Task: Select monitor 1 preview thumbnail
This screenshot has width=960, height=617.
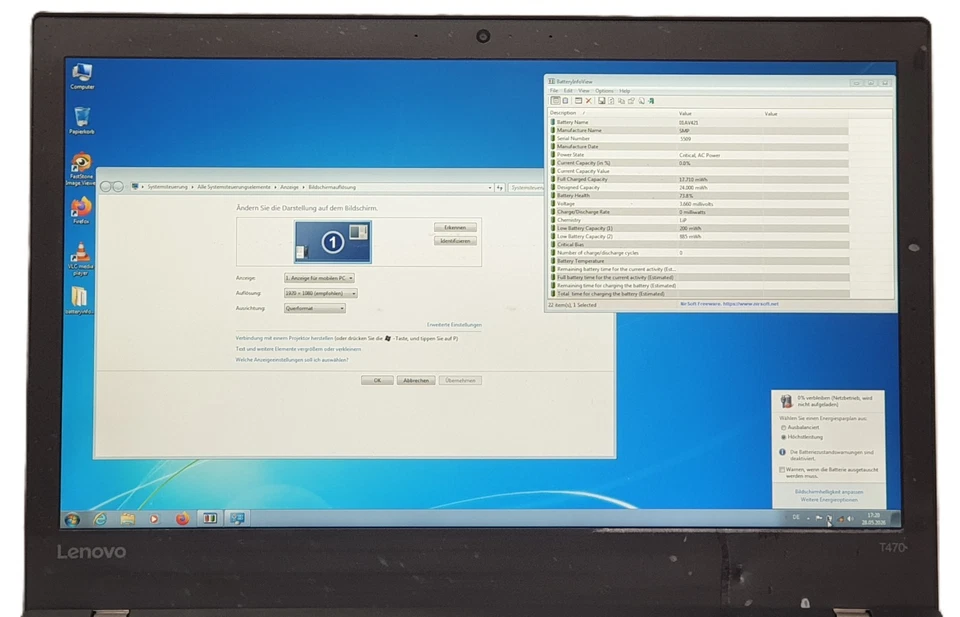Action: (x=332, y=242)
